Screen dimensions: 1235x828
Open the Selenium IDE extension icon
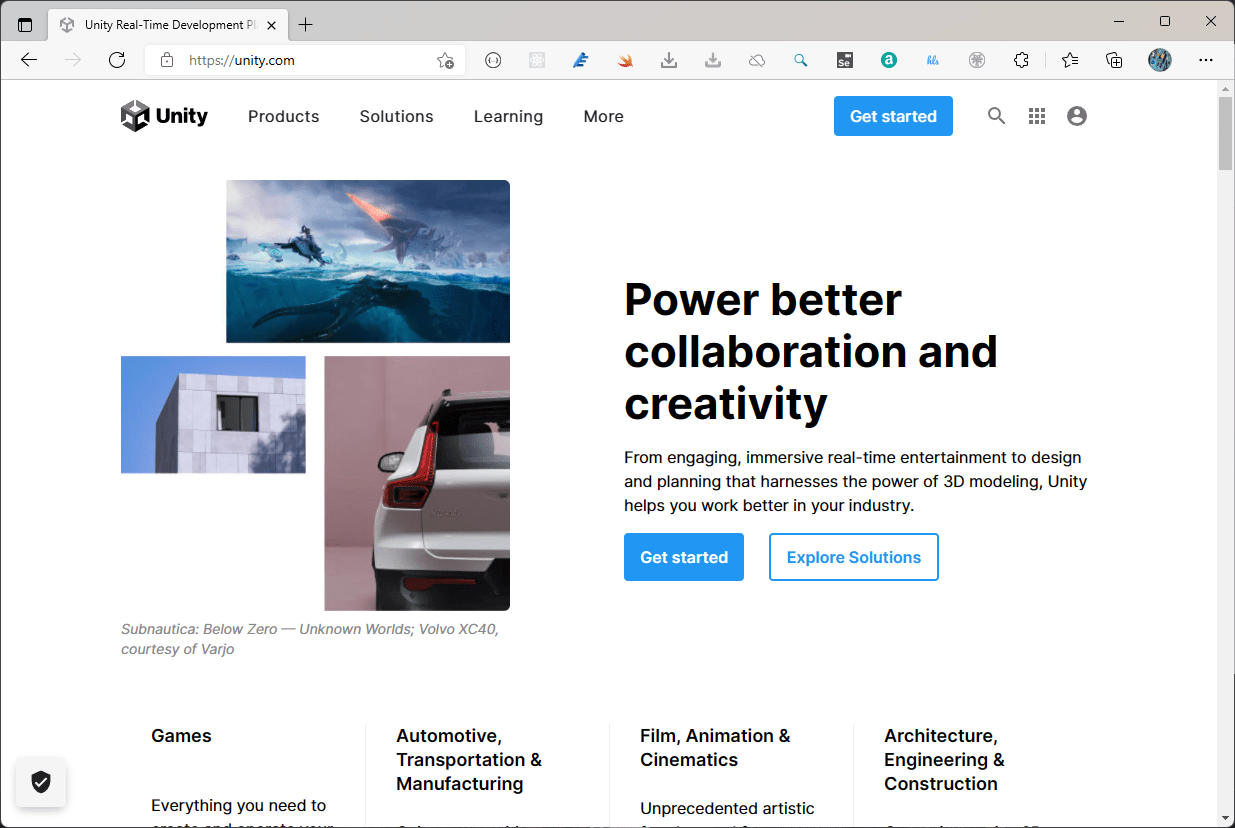pyautogui.click(x=845, y=60)
